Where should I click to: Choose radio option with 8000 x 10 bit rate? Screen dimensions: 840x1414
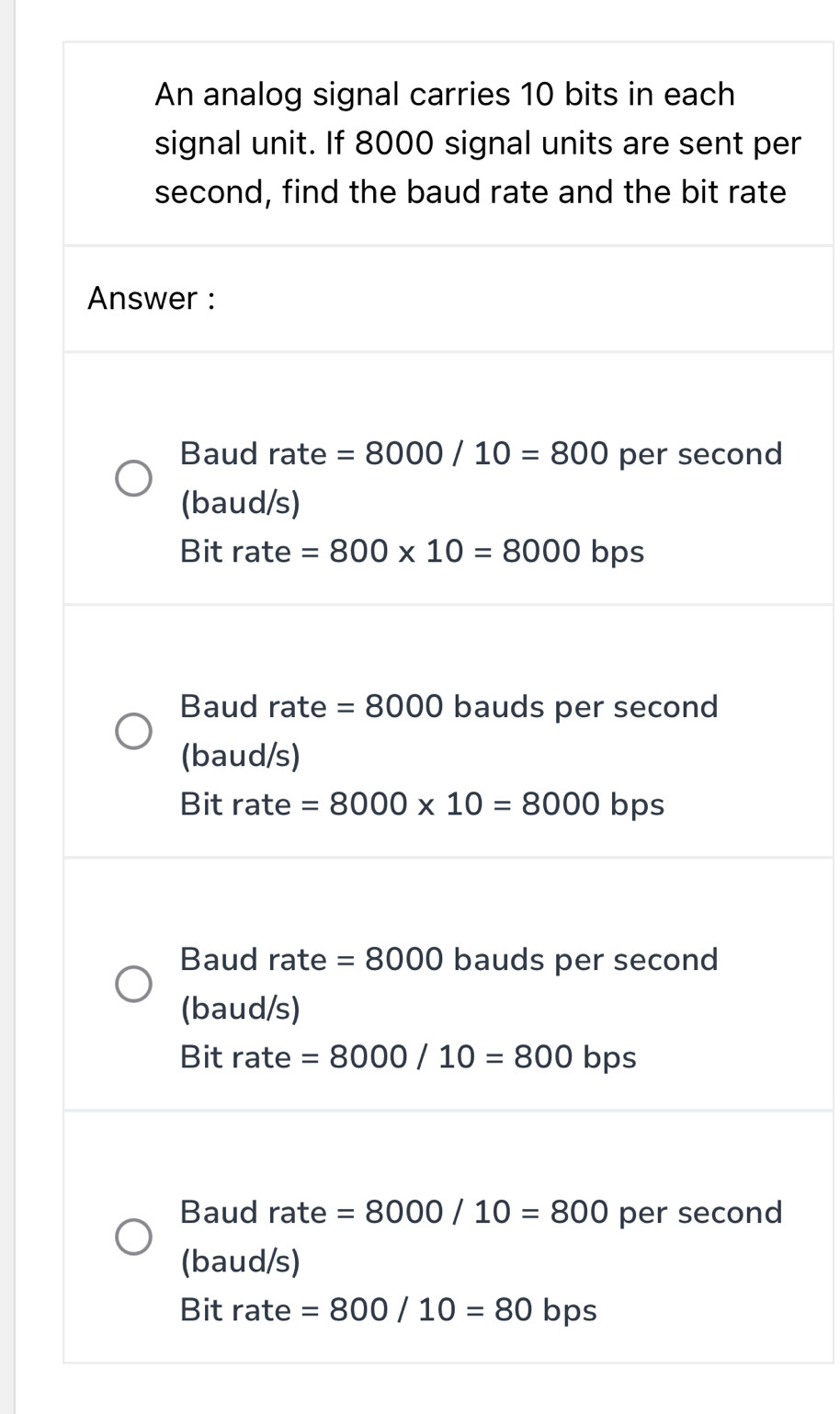(133, 731)
